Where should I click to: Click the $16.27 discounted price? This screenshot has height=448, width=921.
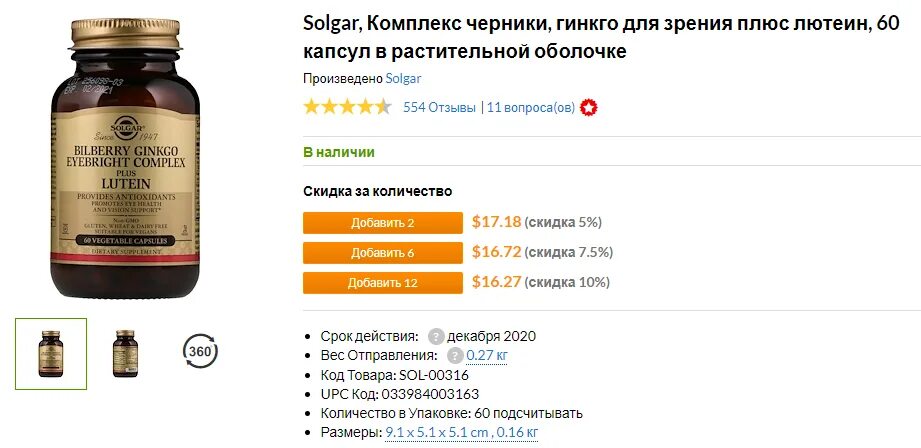pos(496,282)
